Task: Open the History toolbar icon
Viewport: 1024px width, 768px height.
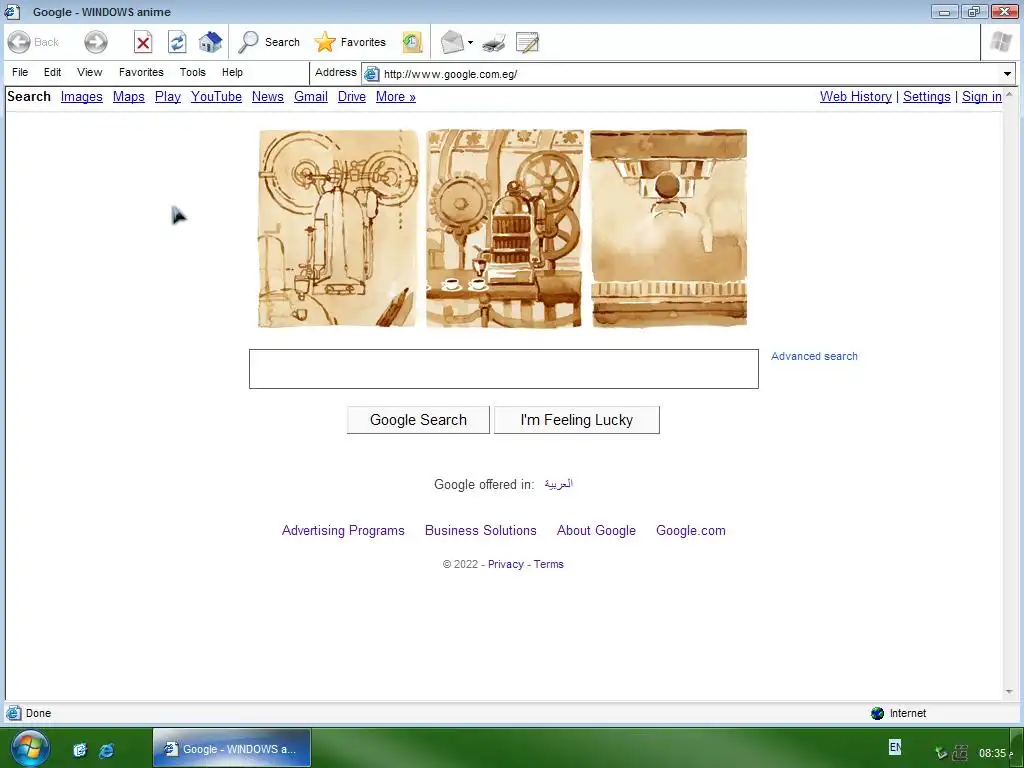Action: [x=412, y=42]
